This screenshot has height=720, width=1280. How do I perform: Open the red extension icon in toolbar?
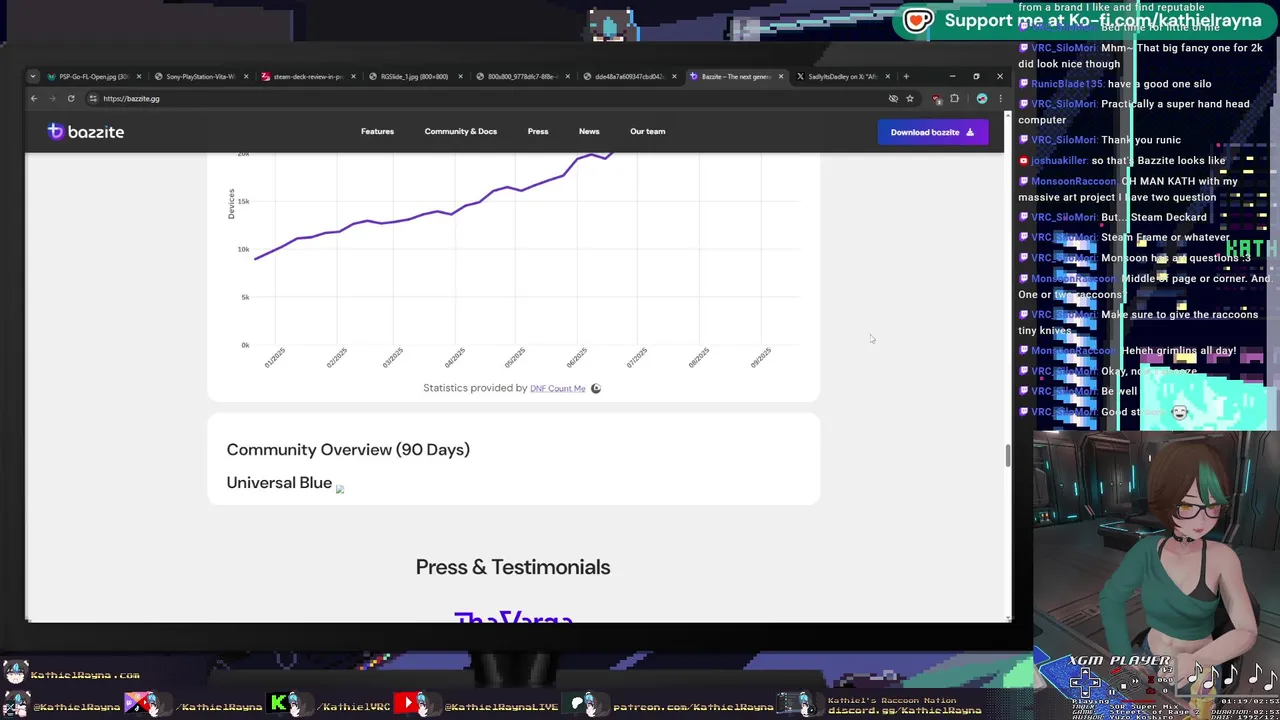pyautogui.click(x=937, y=99)
